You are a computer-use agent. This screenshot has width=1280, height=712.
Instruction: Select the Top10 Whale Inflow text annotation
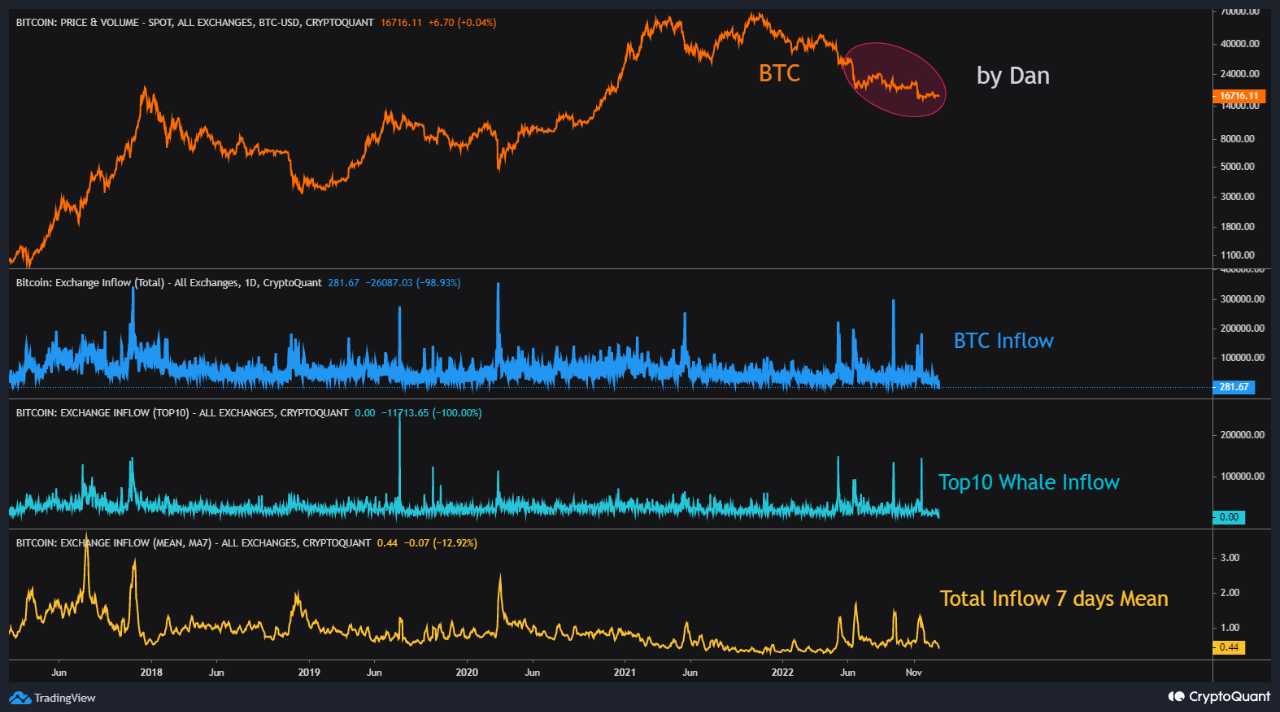(x=1028, y=482)
